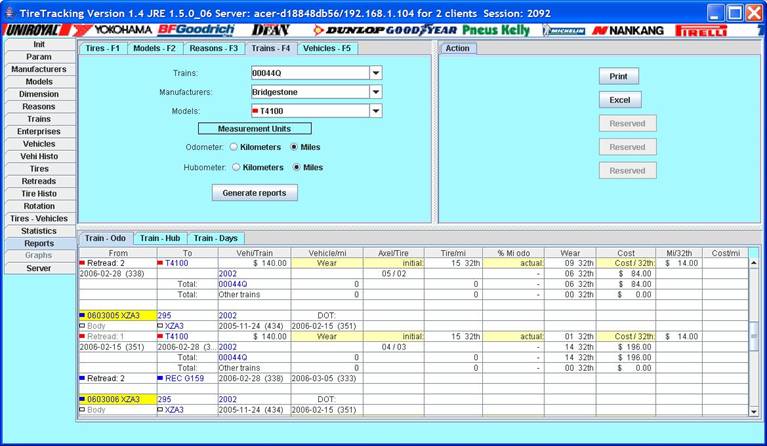The image size is (767, 446).
Task: Click the Pirelli brand logo
Action: pos(701,30)
